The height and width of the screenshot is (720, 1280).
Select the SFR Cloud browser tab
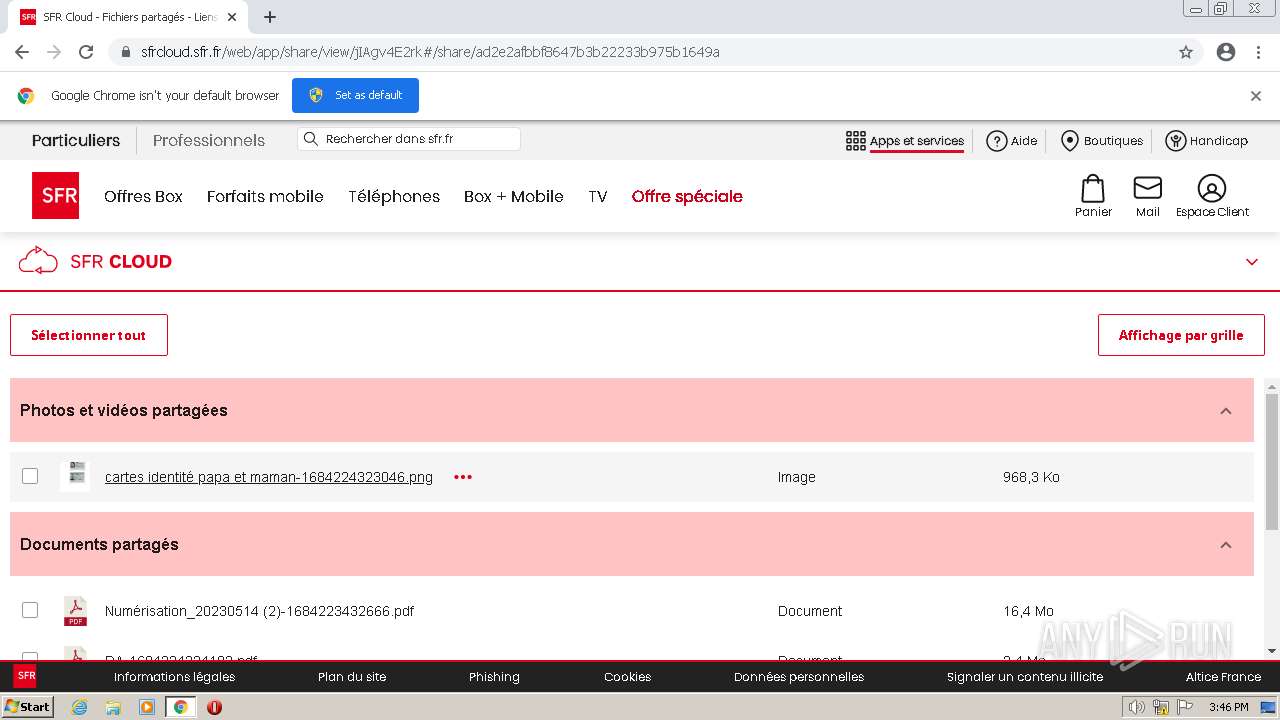pyautogui.click(x=130, y=17)
